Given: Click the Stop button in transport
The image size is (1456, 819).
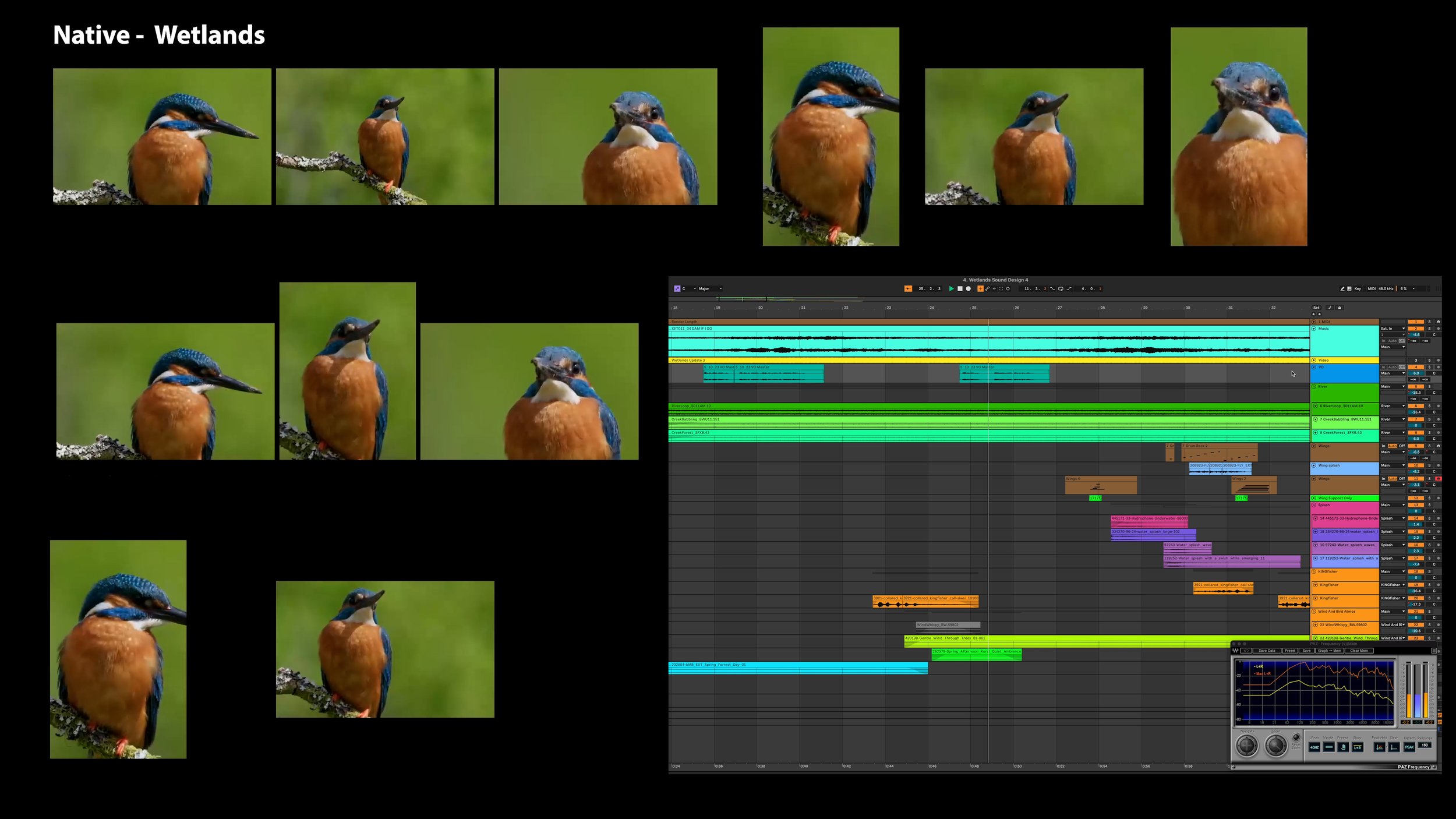Looking at the screenshot, I should click(x=960, y=288).
